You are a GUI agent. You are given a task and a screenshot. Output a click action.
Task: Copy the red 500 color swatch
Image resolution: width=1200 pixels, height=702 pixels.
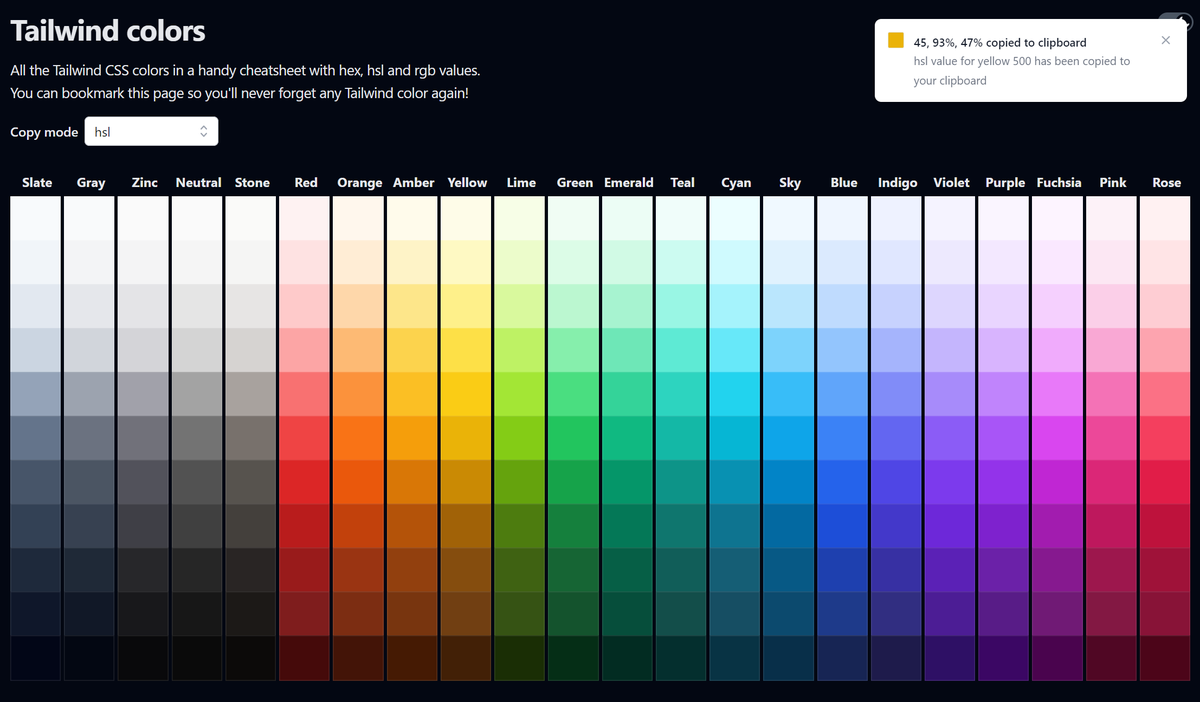(x=306, y=438)
